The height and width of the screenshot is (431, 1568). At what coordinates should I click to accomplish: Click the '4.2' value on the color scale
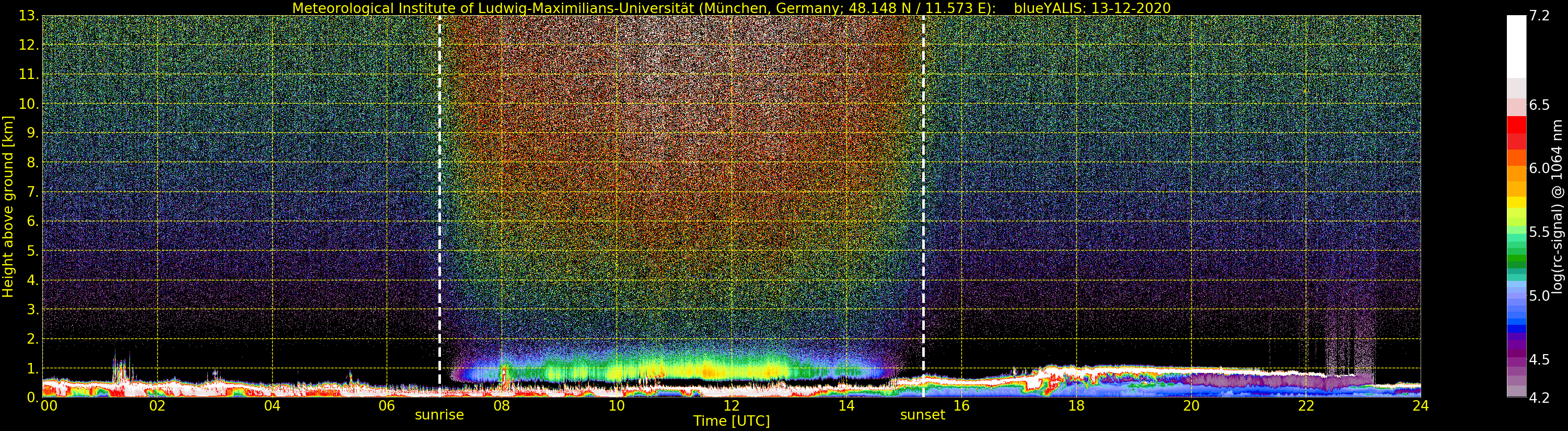pos(1539,398)
